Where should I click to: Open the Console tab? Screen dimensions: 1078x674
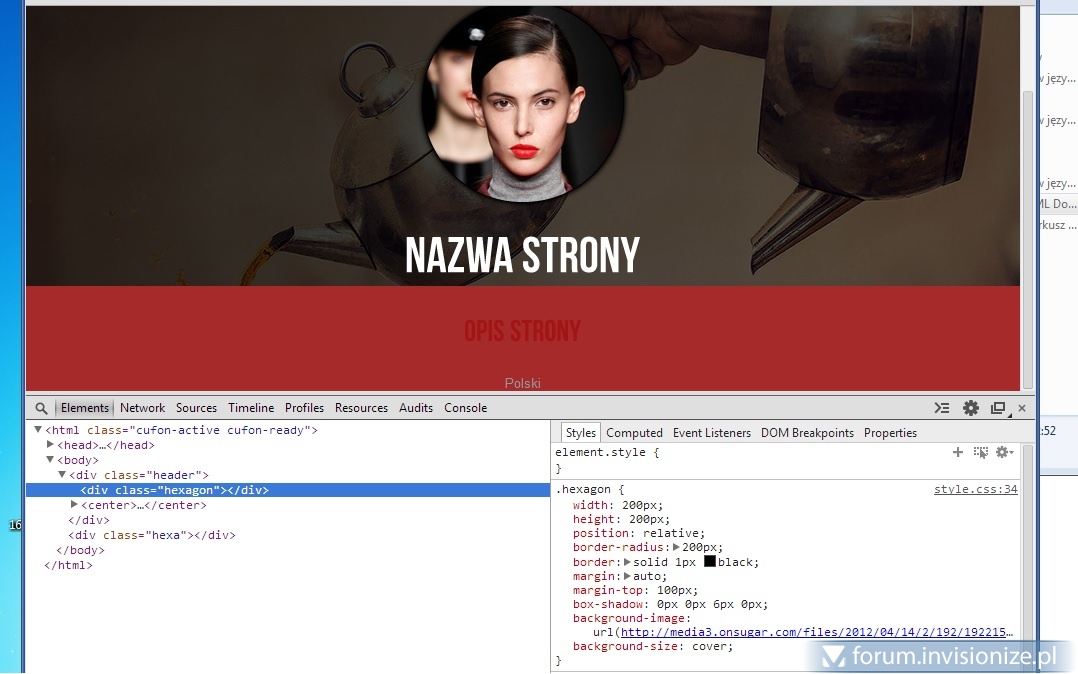465,408
